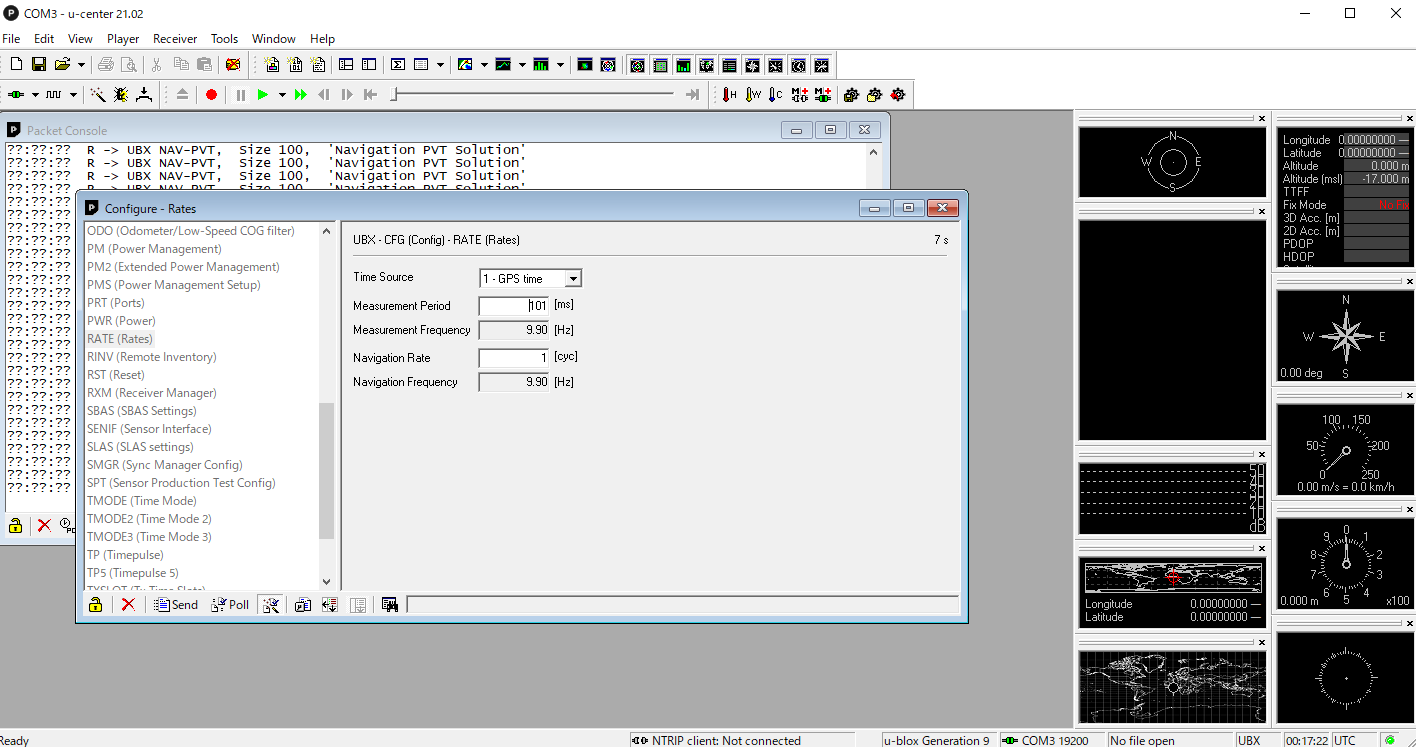The height and width of the screenshot is (747, 1416).
Task: Open the Statistic view sigma icon
Action: click(398, 64)
